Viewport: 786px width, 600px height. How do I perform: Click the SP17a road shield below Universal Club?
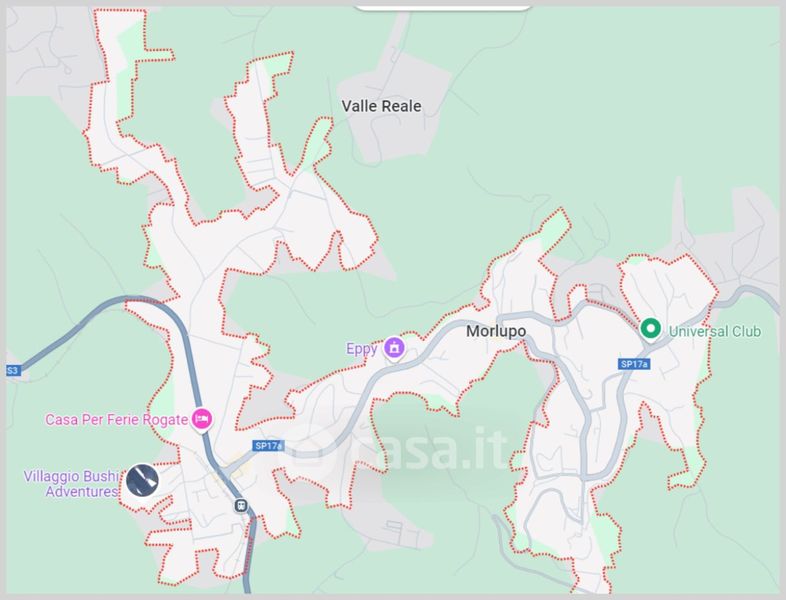[634, 364]
